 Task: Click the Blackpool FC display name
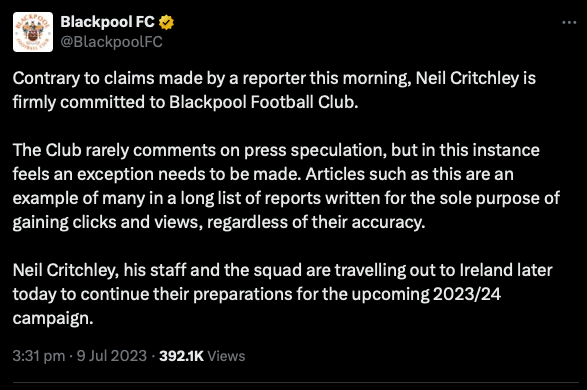tap(107, 22)
